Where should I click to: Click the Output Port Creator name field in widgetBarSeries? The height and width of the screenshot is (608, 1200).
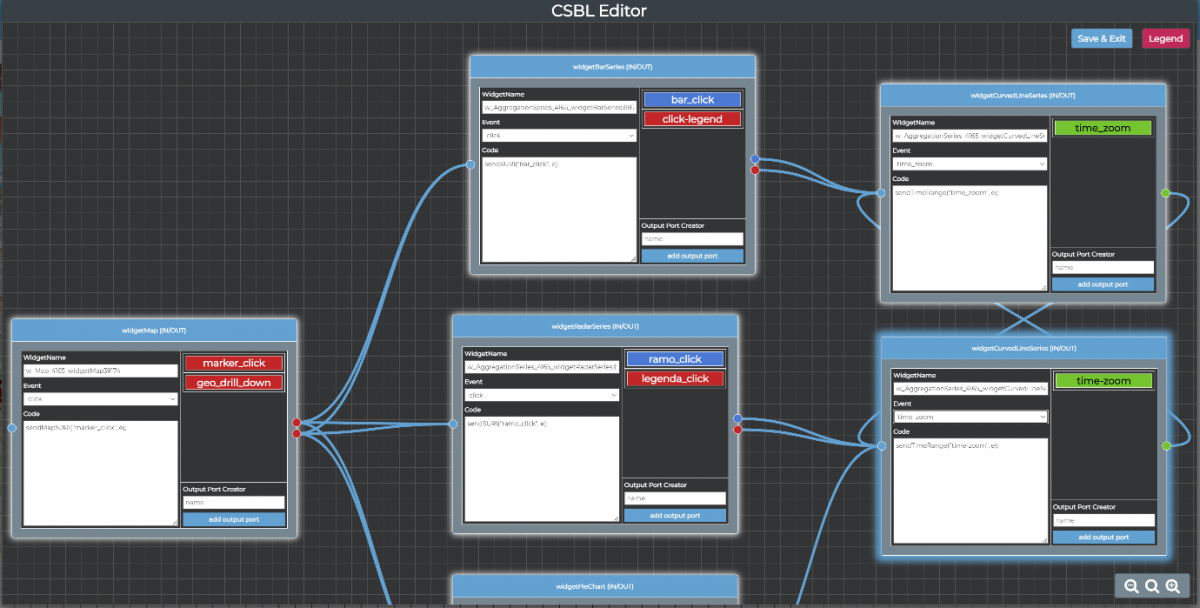[x=692, y=239]
